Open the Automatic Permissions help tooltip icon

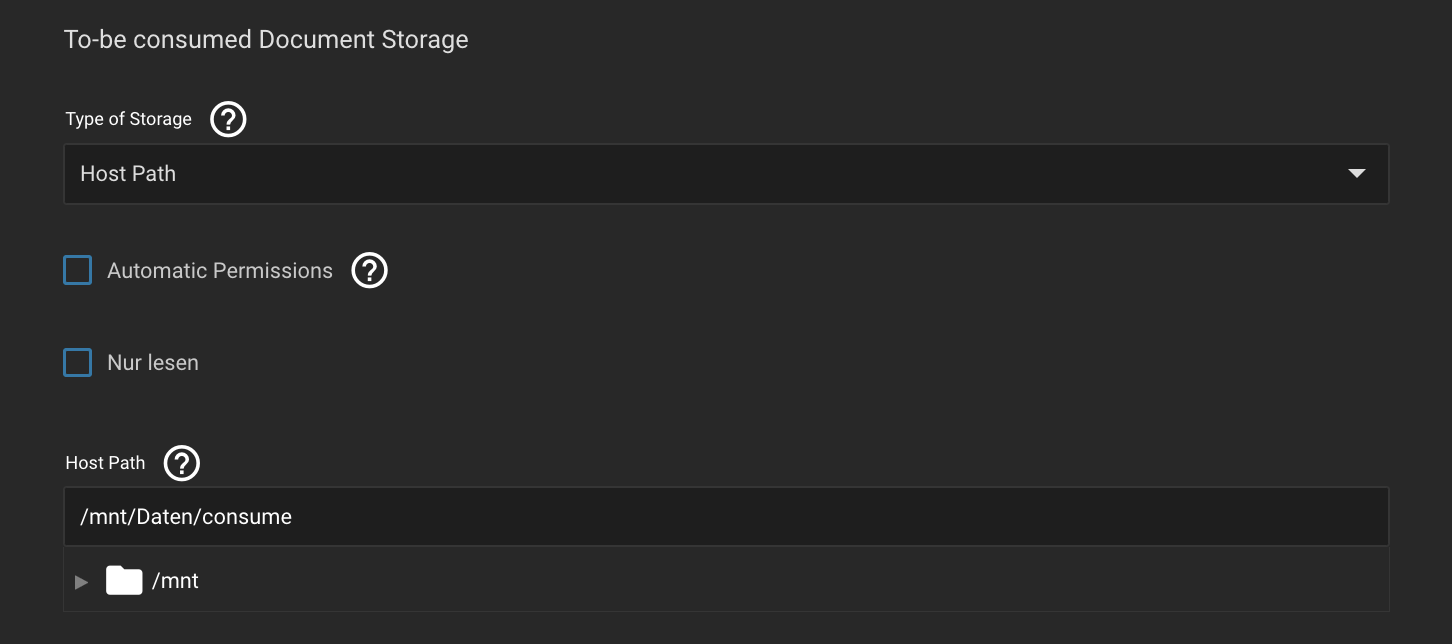click(369, 270)
